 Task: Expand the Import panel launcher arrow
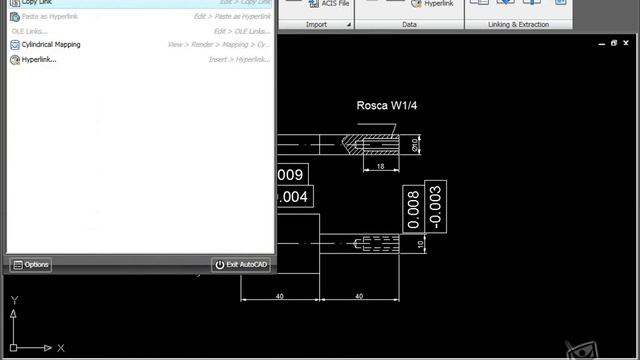pos(349,25)
